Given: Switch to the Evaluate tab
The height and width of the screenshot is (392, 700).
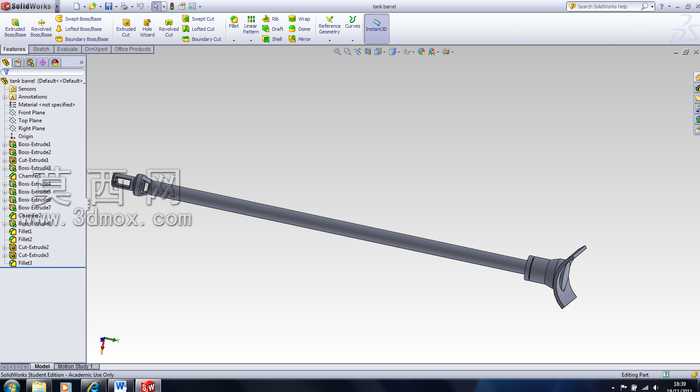Looking at the screenshot, I should [67, 49].
